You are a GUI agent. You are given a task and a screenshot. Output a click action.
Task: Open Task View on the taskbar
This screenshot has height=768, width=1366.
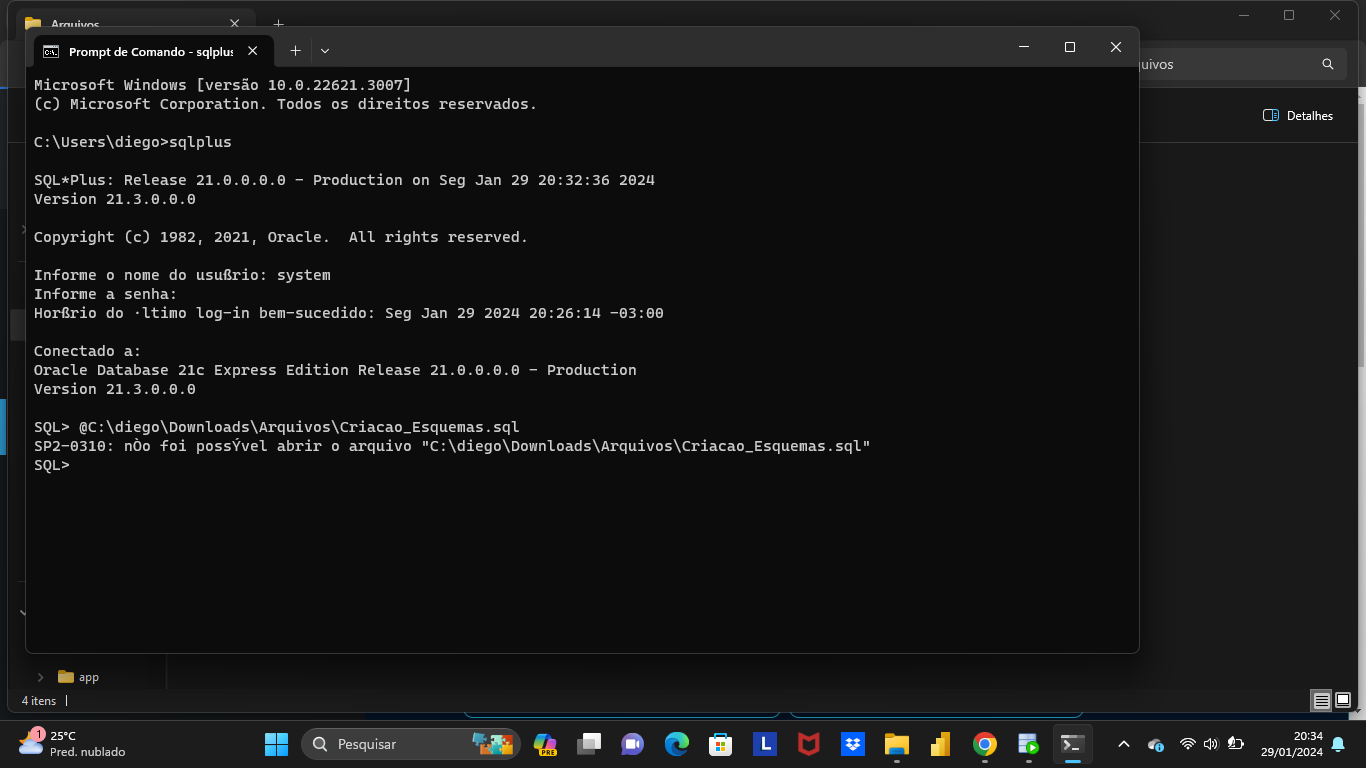pyautogui.click(x=589, y=744)
